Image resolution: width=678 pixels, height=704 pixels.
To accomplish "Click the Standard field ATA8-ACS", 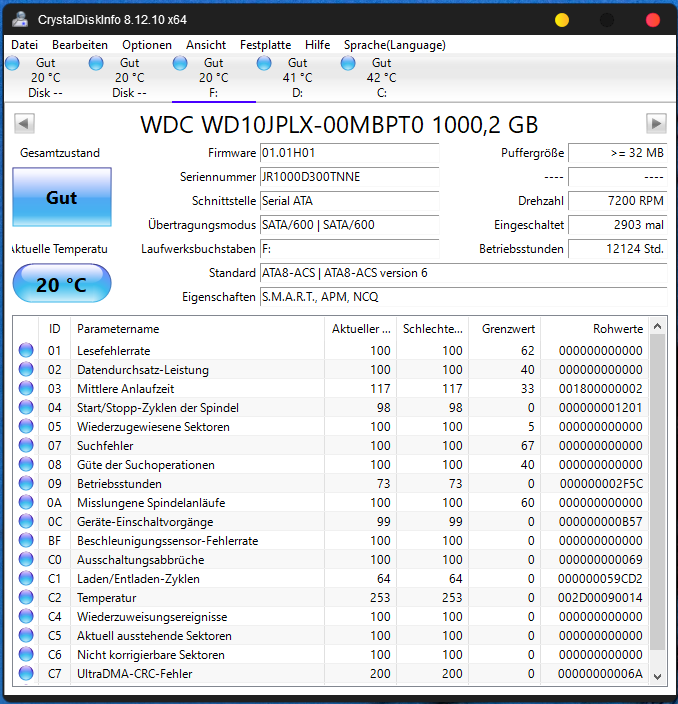I will (463, 273).
